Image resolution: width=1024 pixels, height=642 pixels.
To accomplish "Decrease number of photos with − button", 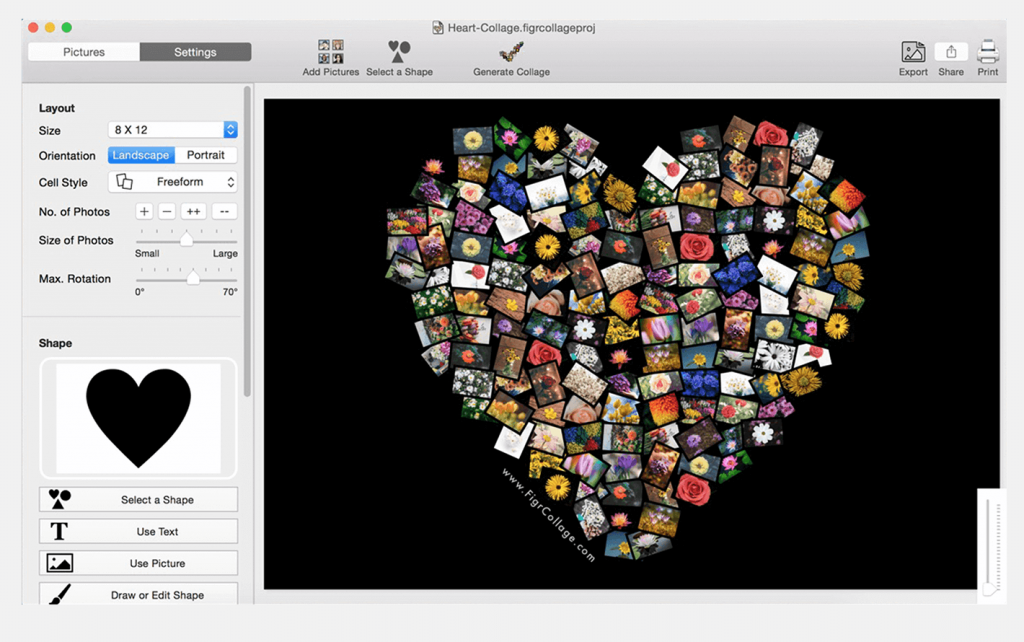I will [167, 212].
